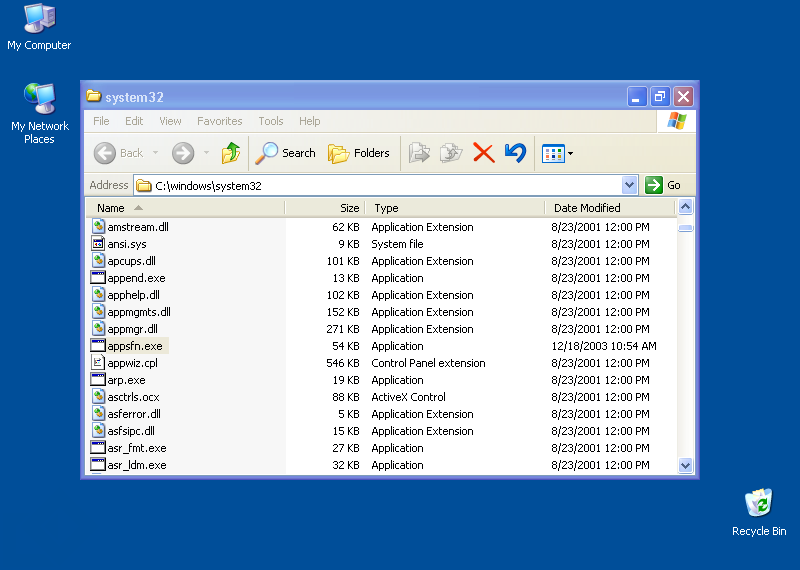
Task: Click the vertical scrollbar thumb
Action: tap(685, 228)
